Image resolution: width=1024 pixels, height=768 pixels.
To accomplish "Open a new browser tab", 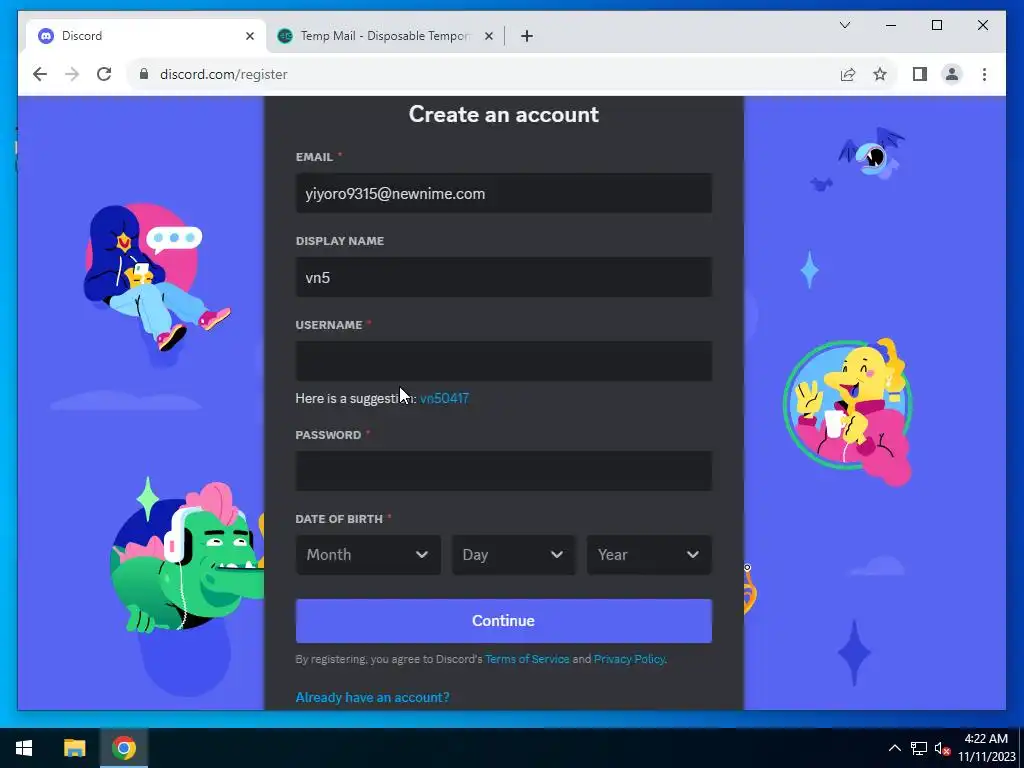I will coord(527,36).
